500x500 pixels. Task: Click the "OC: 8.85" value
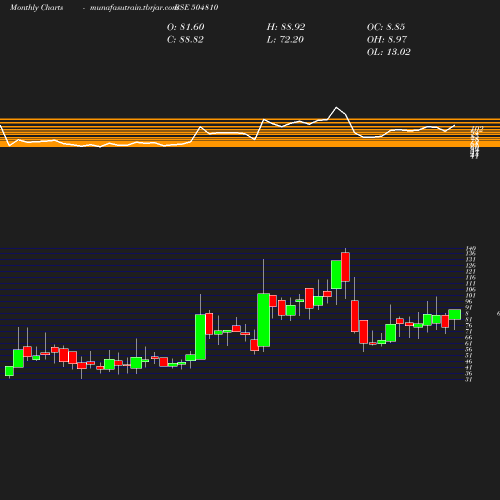coord(386,27)
